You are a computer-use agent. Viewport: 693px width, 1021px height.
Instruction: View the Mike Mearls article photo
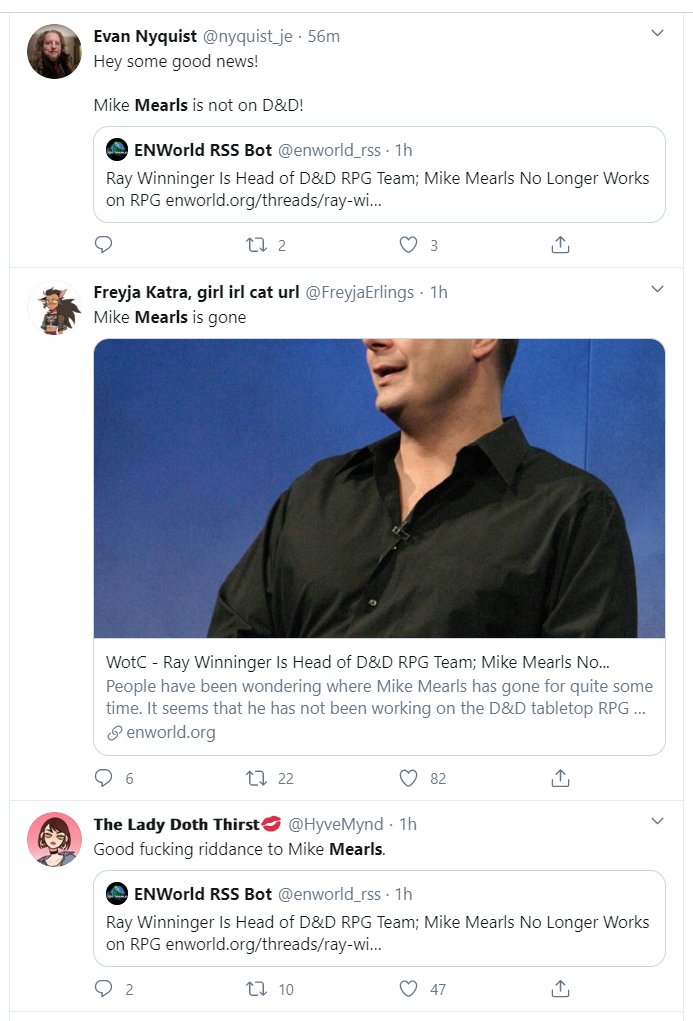(379, 488)
